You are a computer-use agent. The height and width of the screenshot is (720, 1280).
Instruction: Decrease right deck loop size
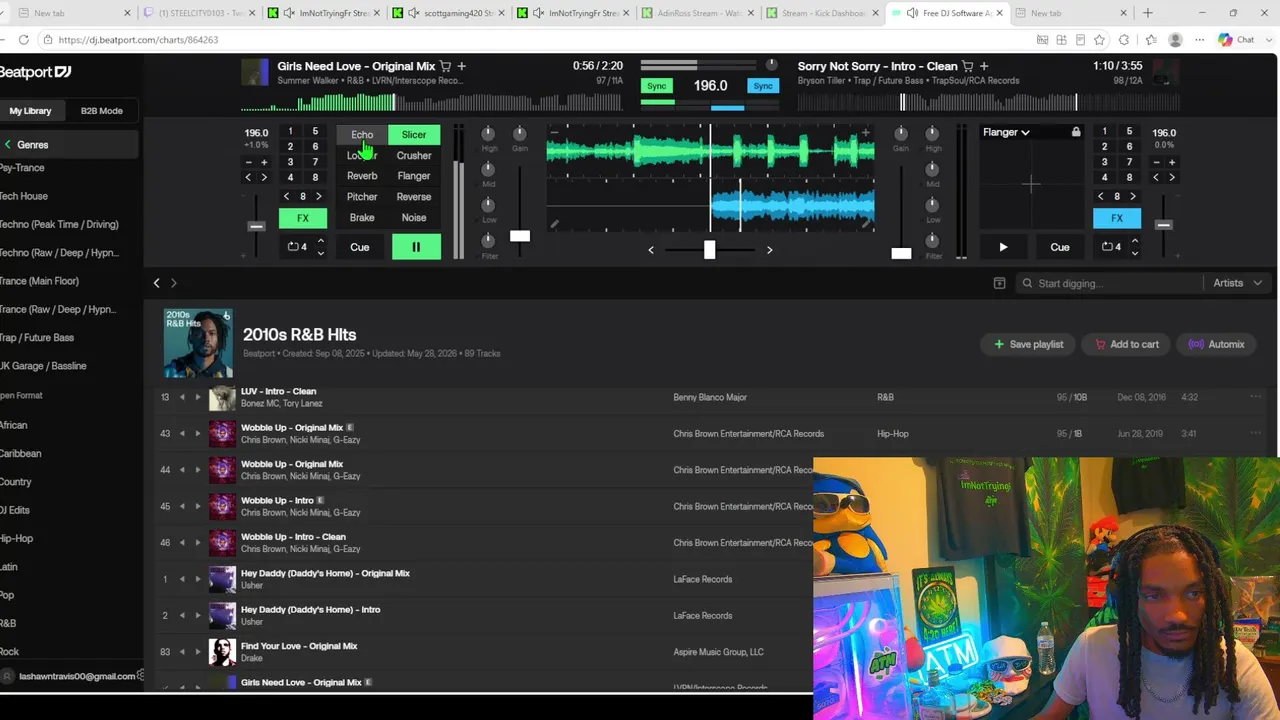click(1134, 253)
